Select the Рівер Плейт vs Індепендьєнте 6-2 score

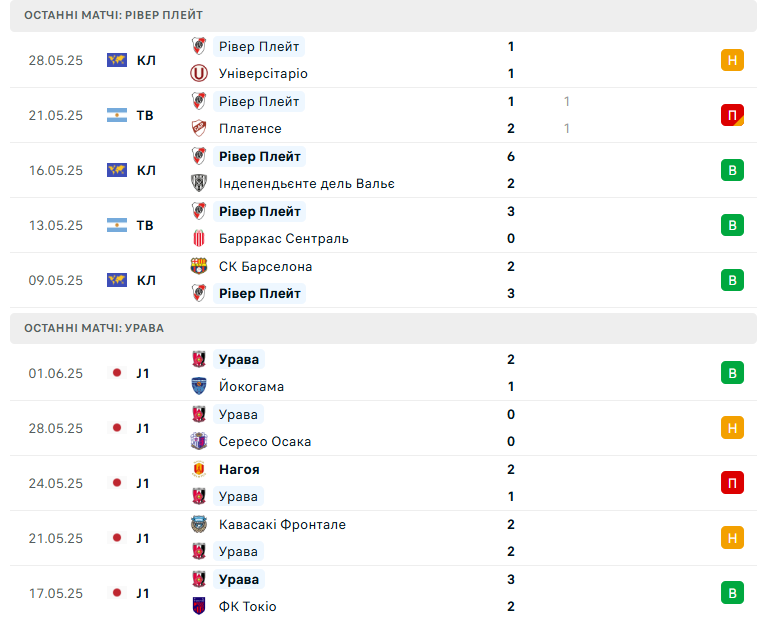point(511,170)
